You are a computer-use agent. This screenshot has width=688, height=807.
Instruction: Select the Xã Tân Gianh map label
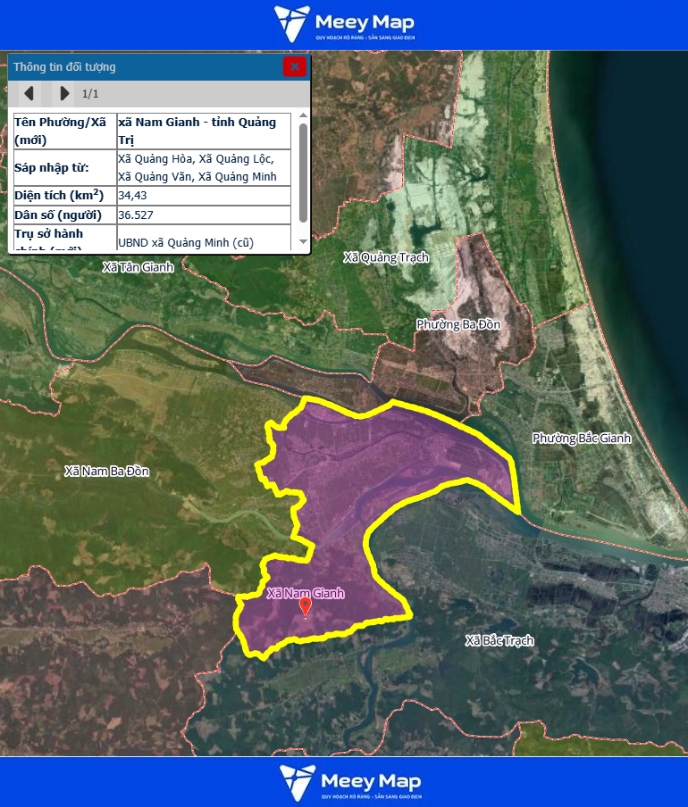click(x=138, y=267)
